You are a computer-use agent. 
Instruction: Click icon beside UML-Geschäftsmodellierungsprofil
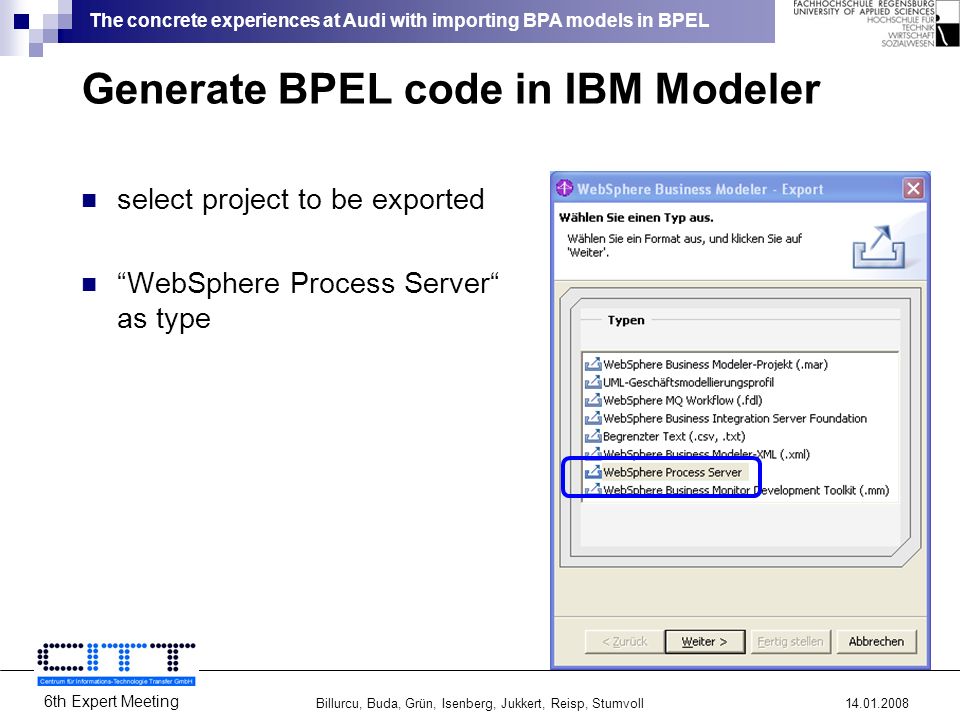593,382
